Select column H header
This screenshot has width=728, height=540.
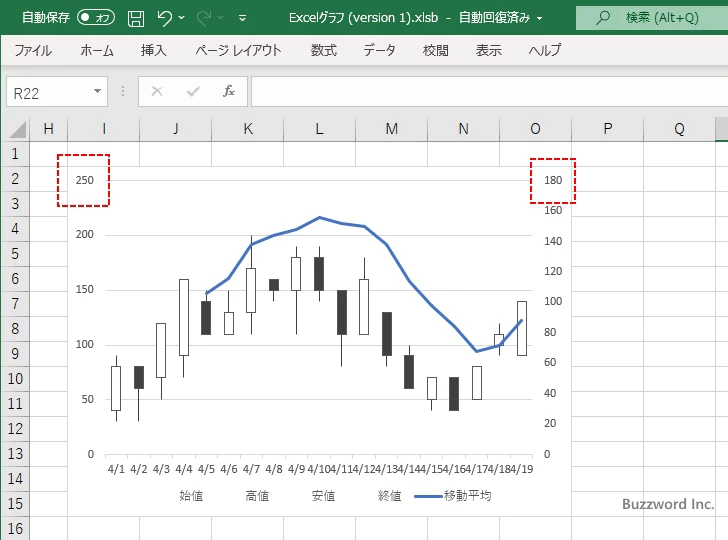[x=48, y=129]
